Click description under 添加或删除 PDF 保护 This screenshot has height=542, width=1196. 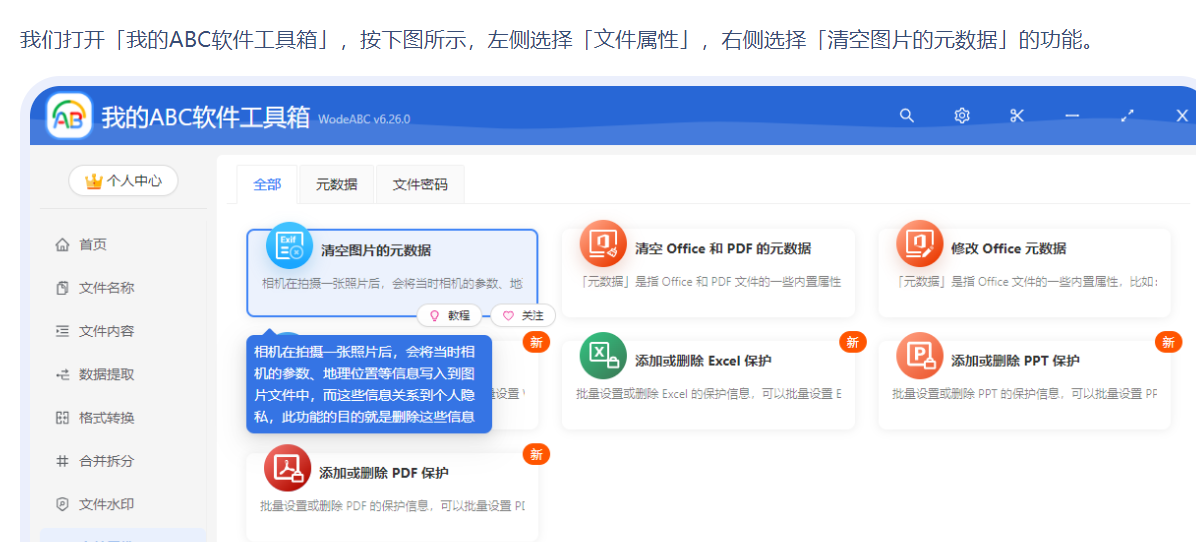click(392, 506)
